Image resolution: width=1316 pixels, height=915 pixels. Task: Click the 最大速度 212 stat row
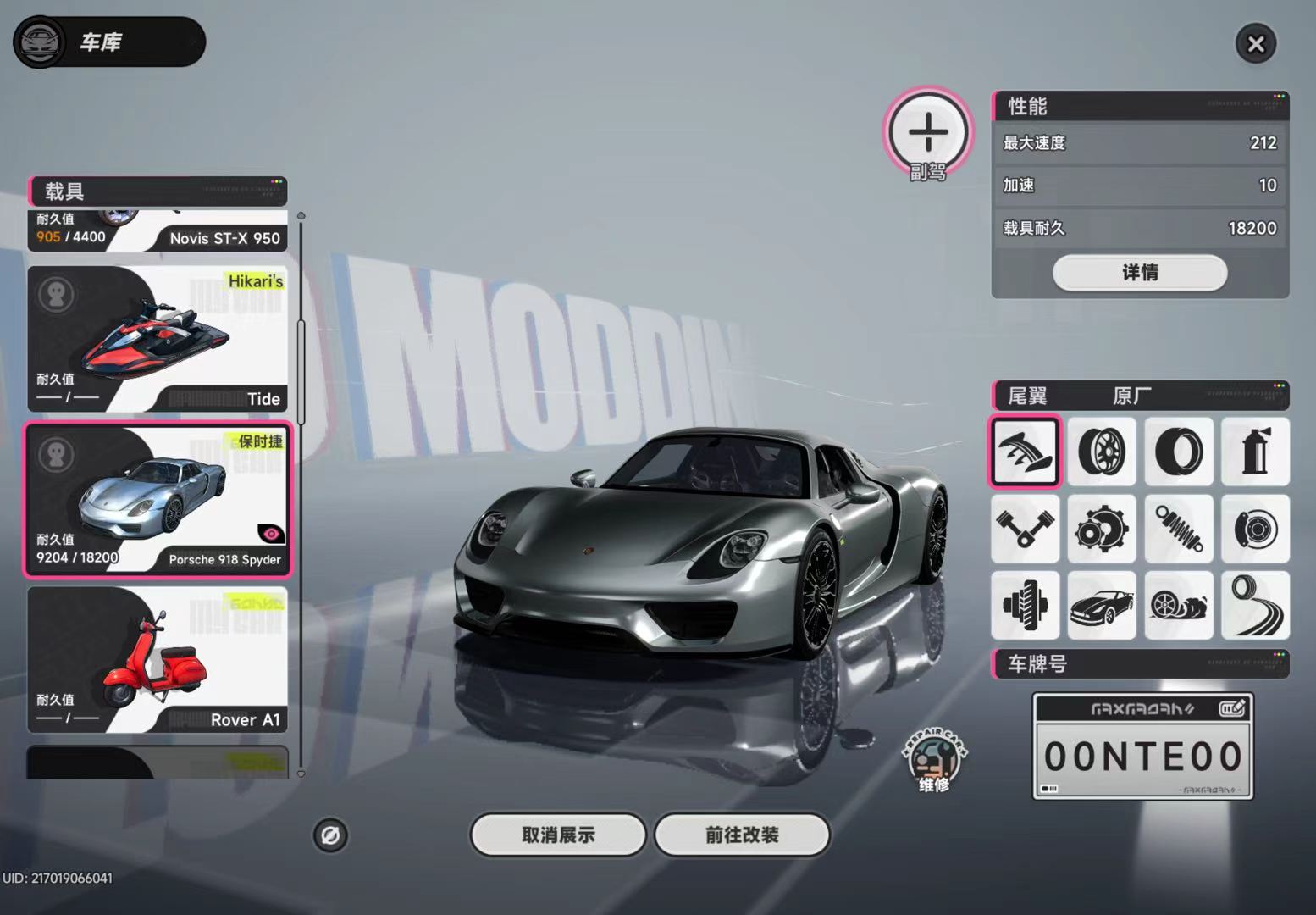(1140, 143)
